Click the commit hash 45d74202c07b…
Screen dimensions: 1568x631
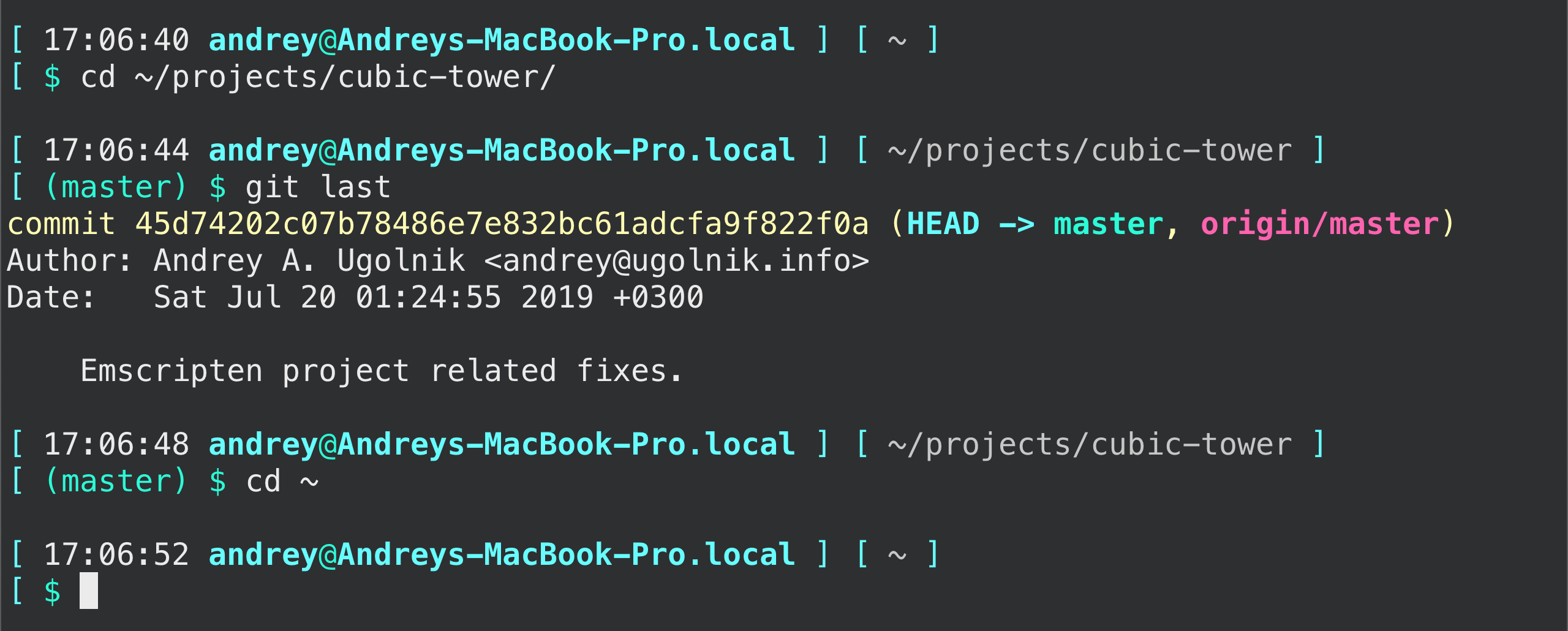pyautogui.click(x=502, y=224)
